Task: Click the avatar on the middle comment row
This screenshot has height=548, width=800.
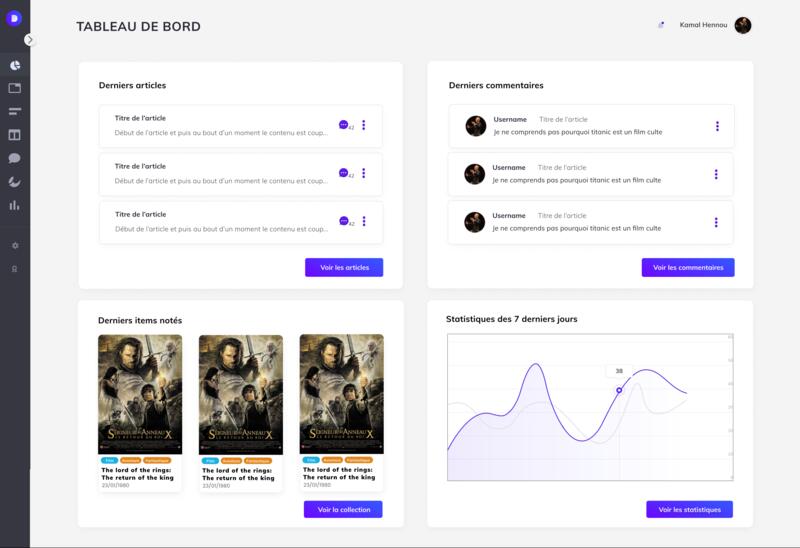Action: click(x=474, y=174)
